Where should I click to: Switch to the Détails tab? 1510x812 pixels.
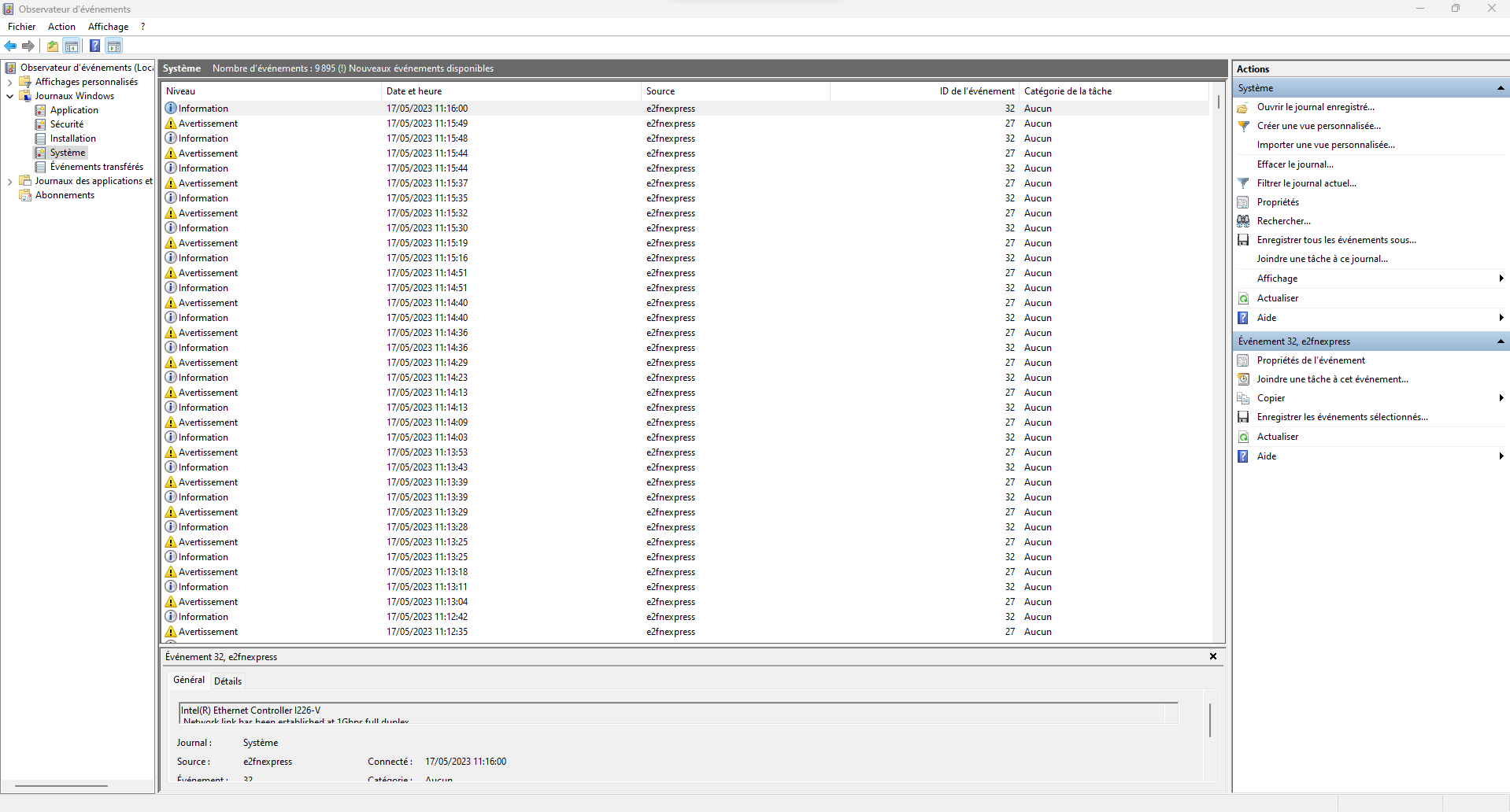point(228,681)
